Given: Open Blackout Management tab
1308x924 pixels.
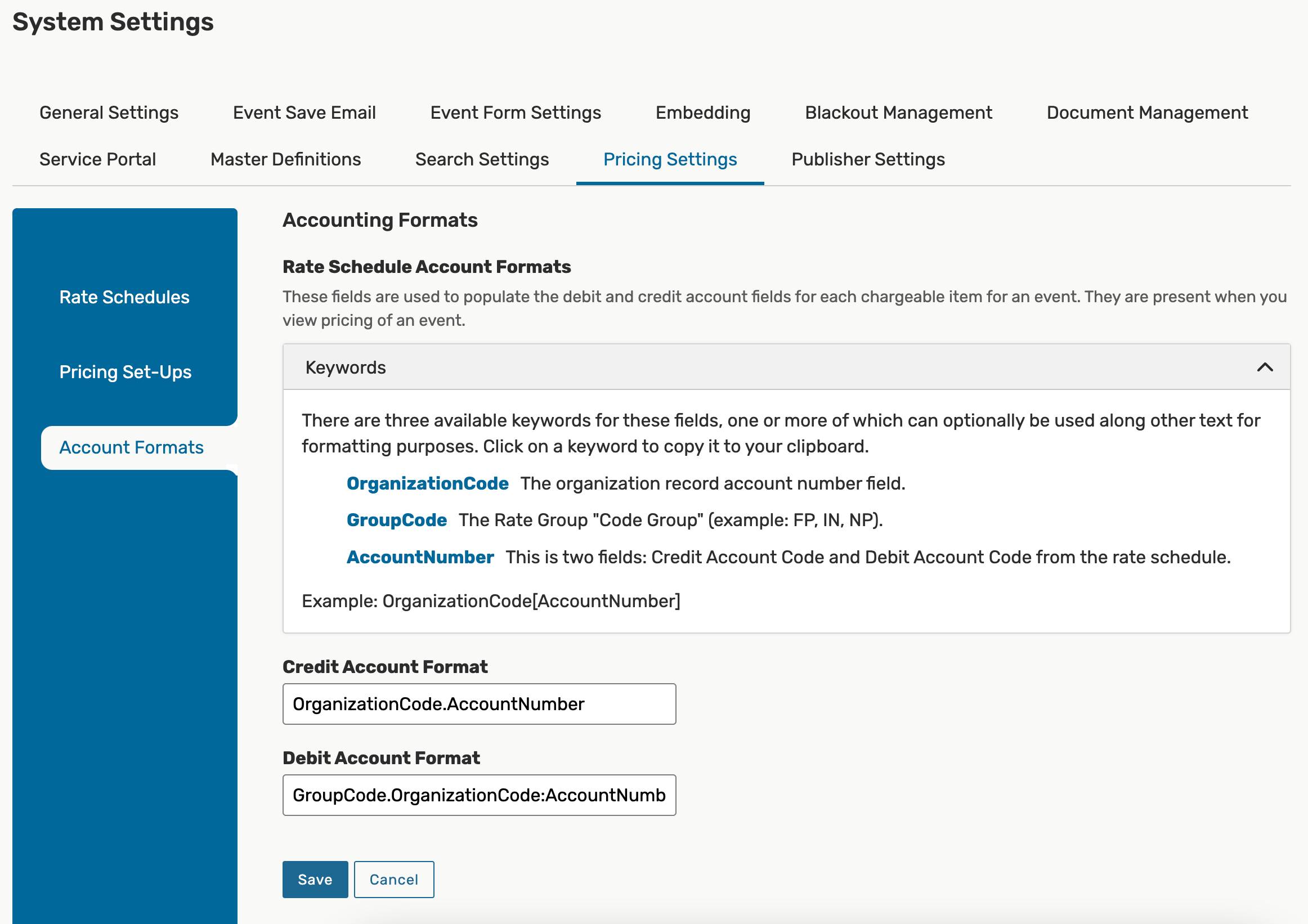Looking at the screenshot, I should coord(898,113).
